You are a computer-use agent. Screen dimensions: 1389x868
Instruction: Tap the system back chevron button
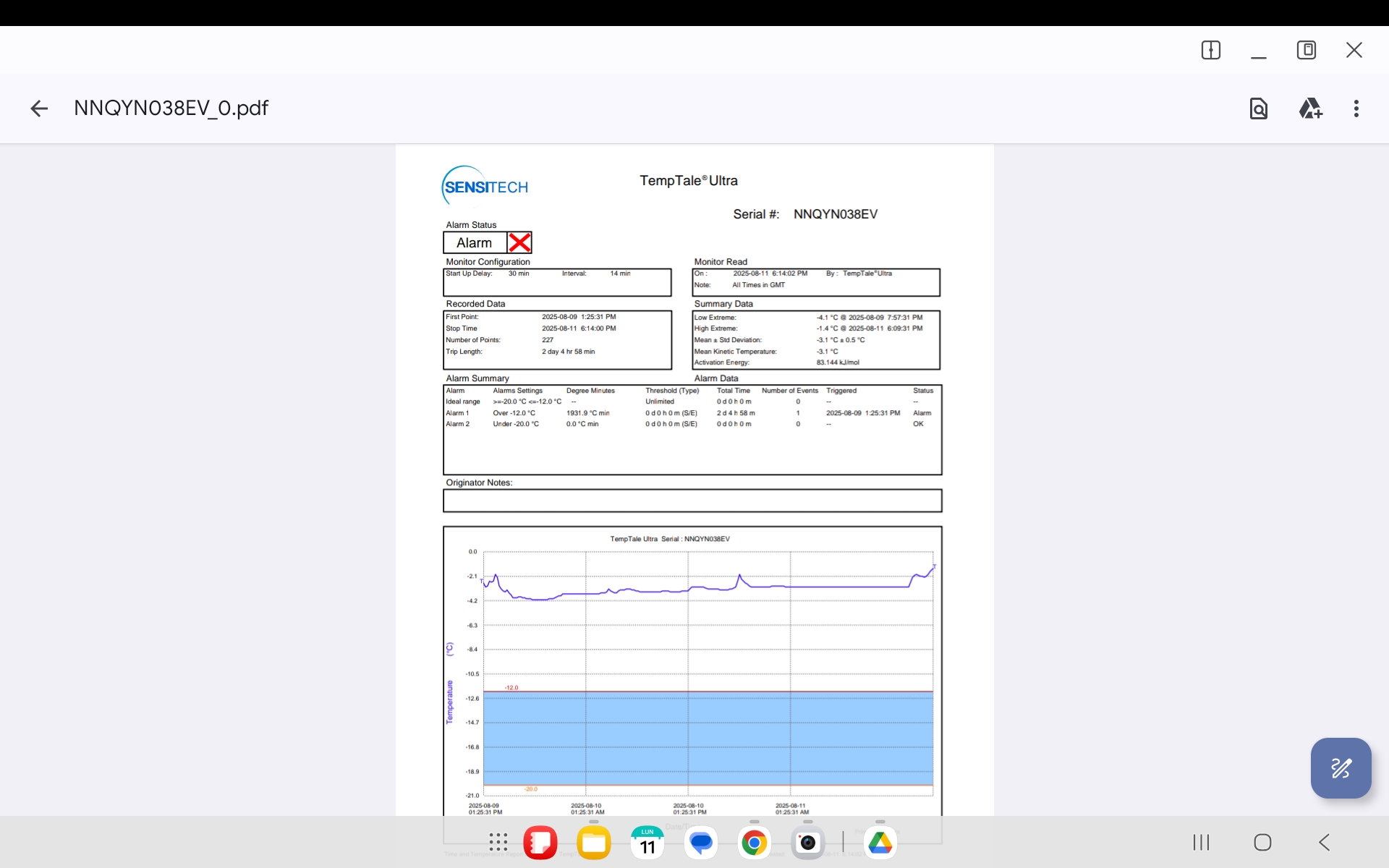[x=1324, y=842]
